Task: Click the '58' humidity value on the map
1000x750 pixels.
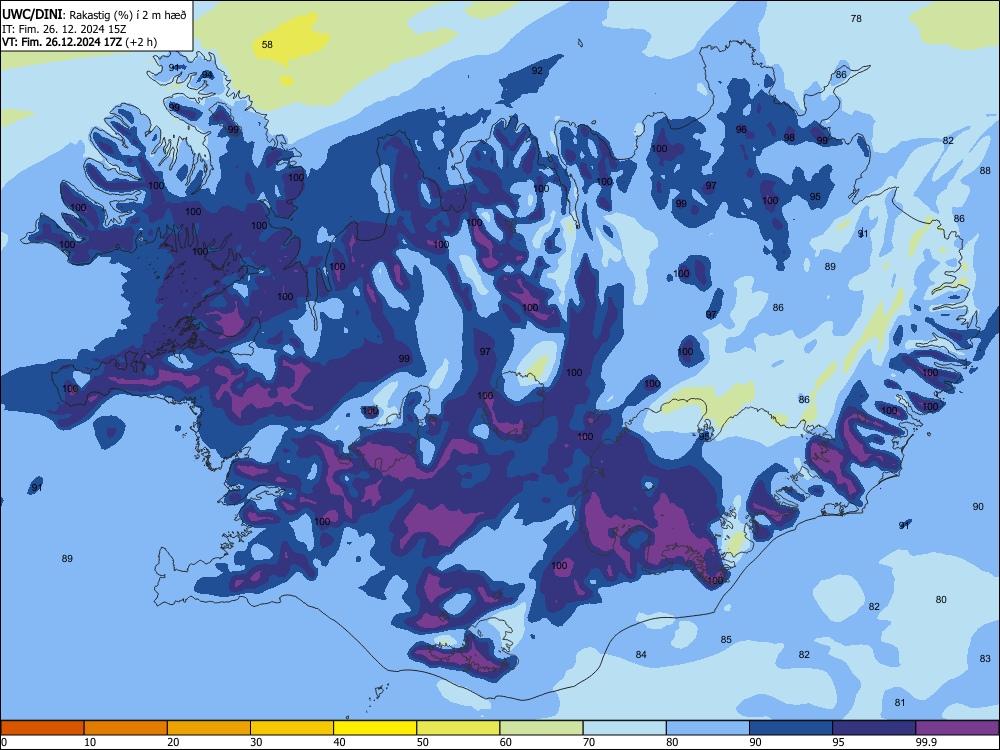Action: pos(267,45)
